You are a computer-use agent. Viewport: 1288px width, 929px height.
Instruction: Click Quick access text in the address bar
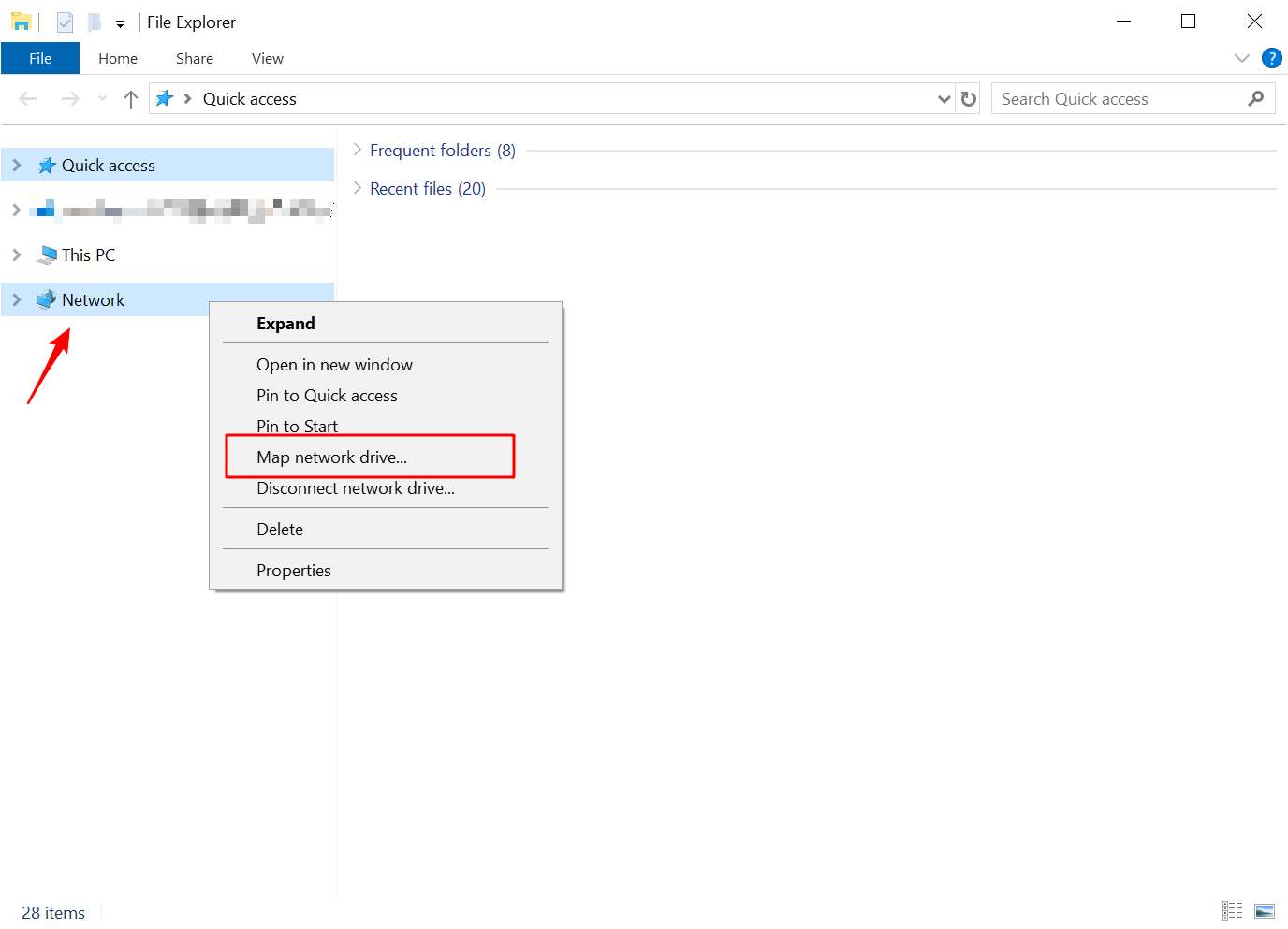(x=250, y=98)
